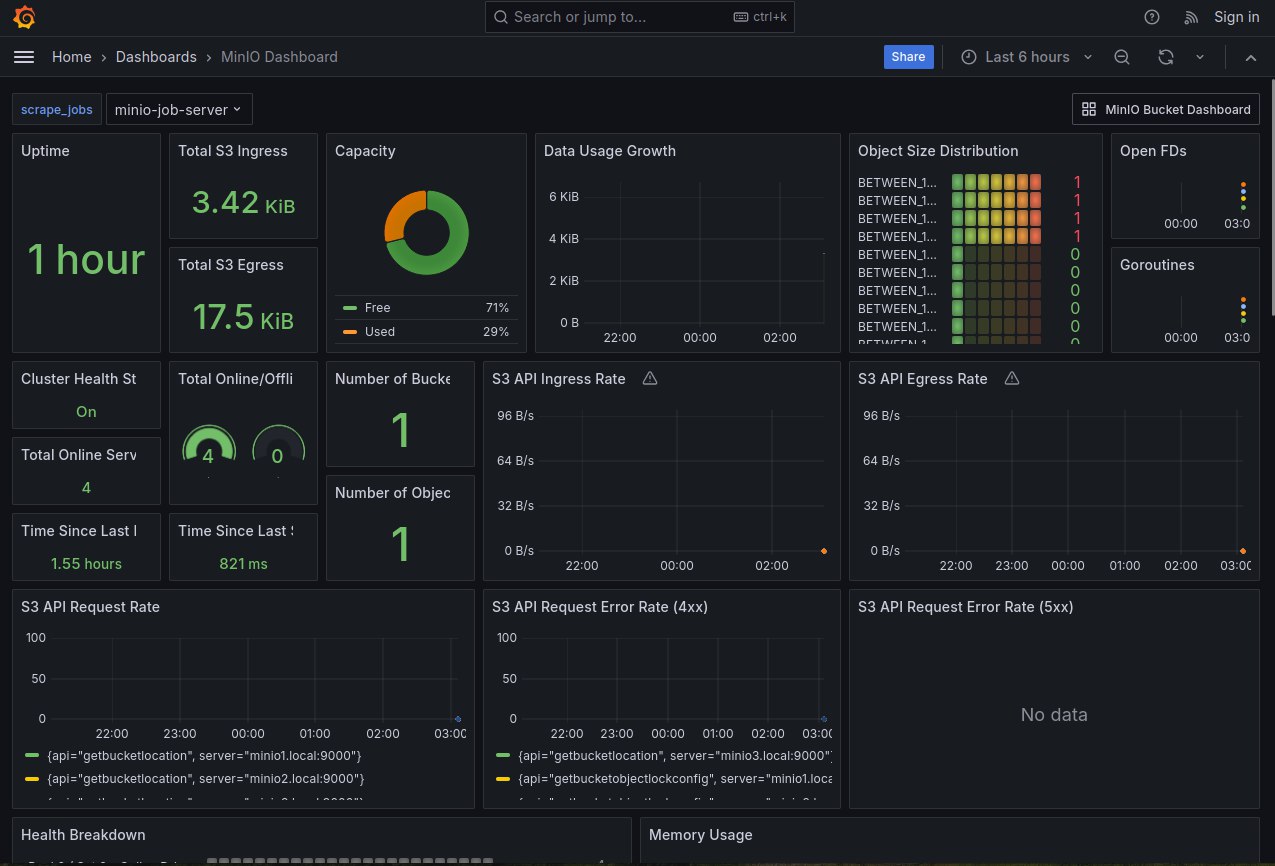Screen dimensions: 1275x866
Task: Open the refresh interval dropdown arrow
Action: pyautogui.click(x=1200, y=57)
